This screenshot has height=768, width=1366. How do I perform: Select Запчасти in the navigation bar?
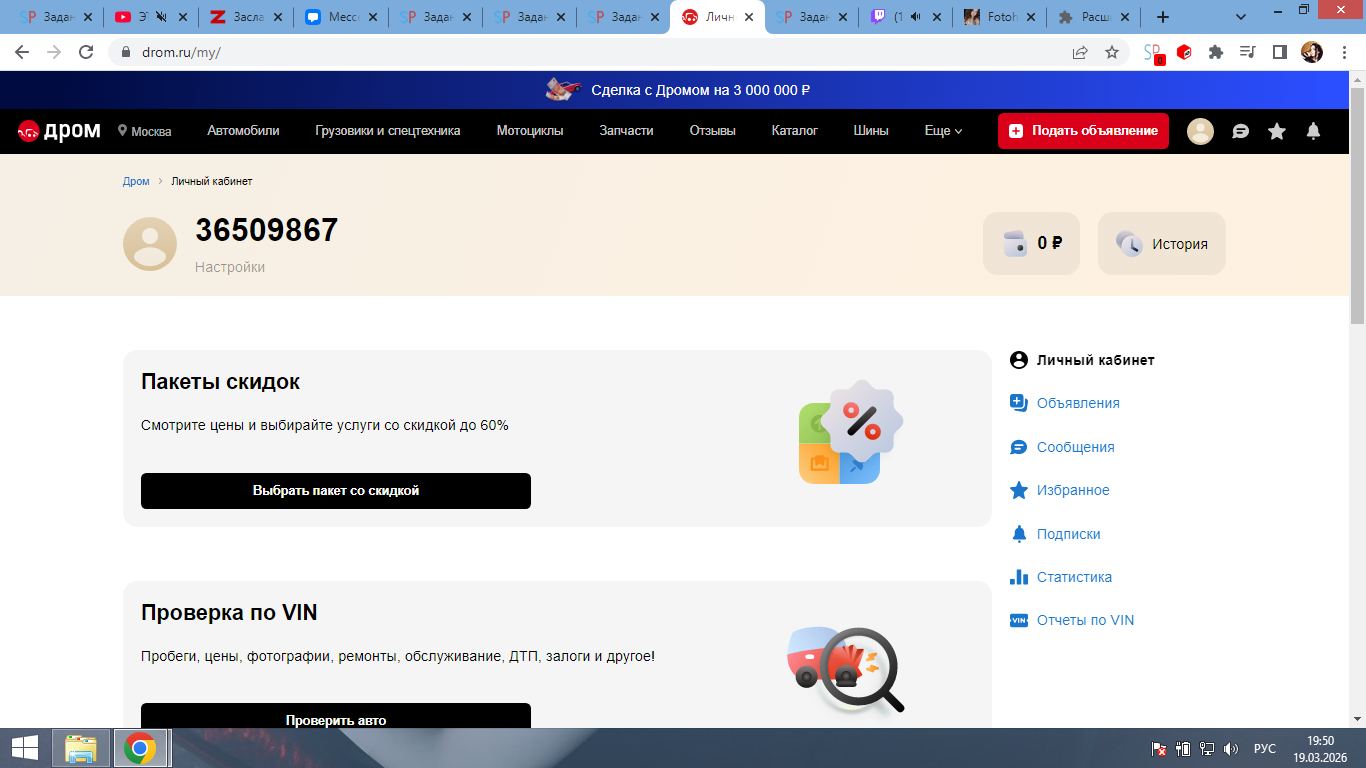click(x=626, y=131)
